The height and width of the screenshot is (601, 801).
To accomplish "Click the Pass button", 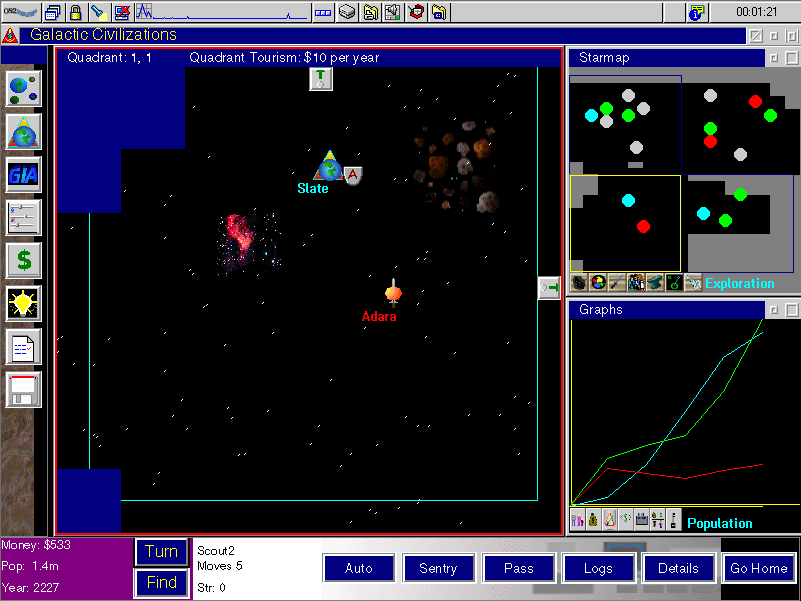I will 519,568.
